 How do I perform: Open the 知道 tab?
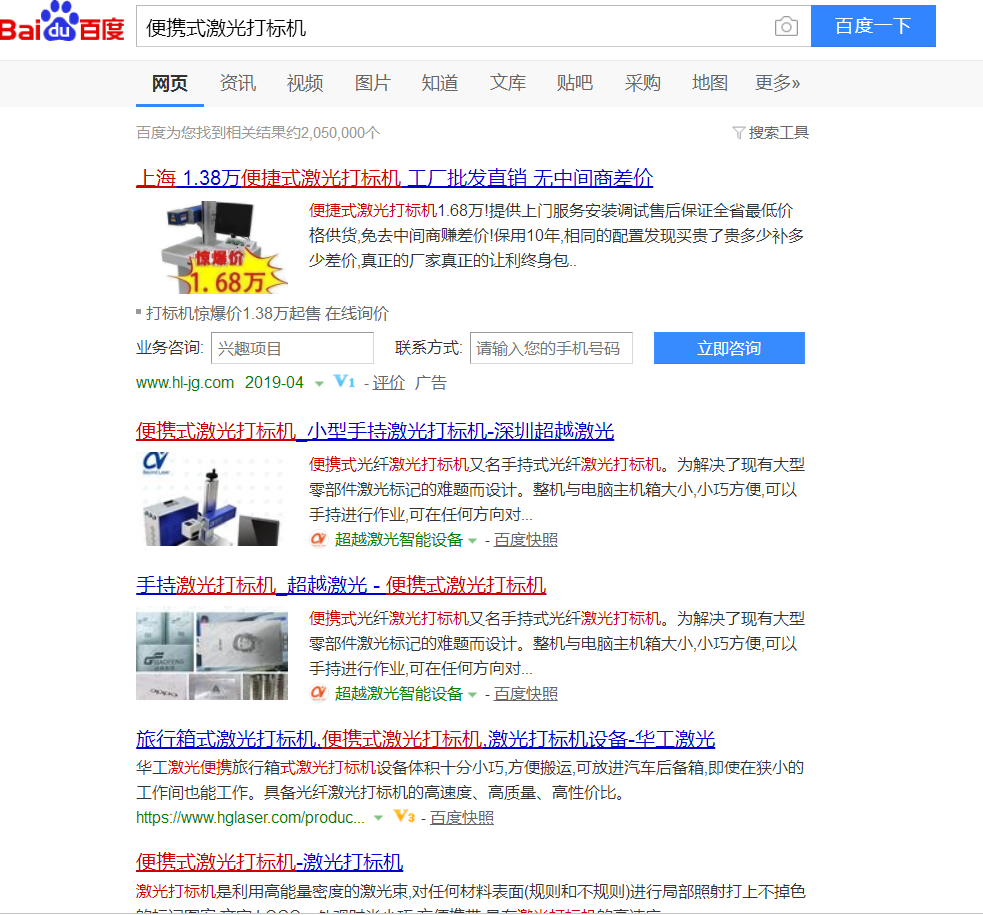point(439,83)
